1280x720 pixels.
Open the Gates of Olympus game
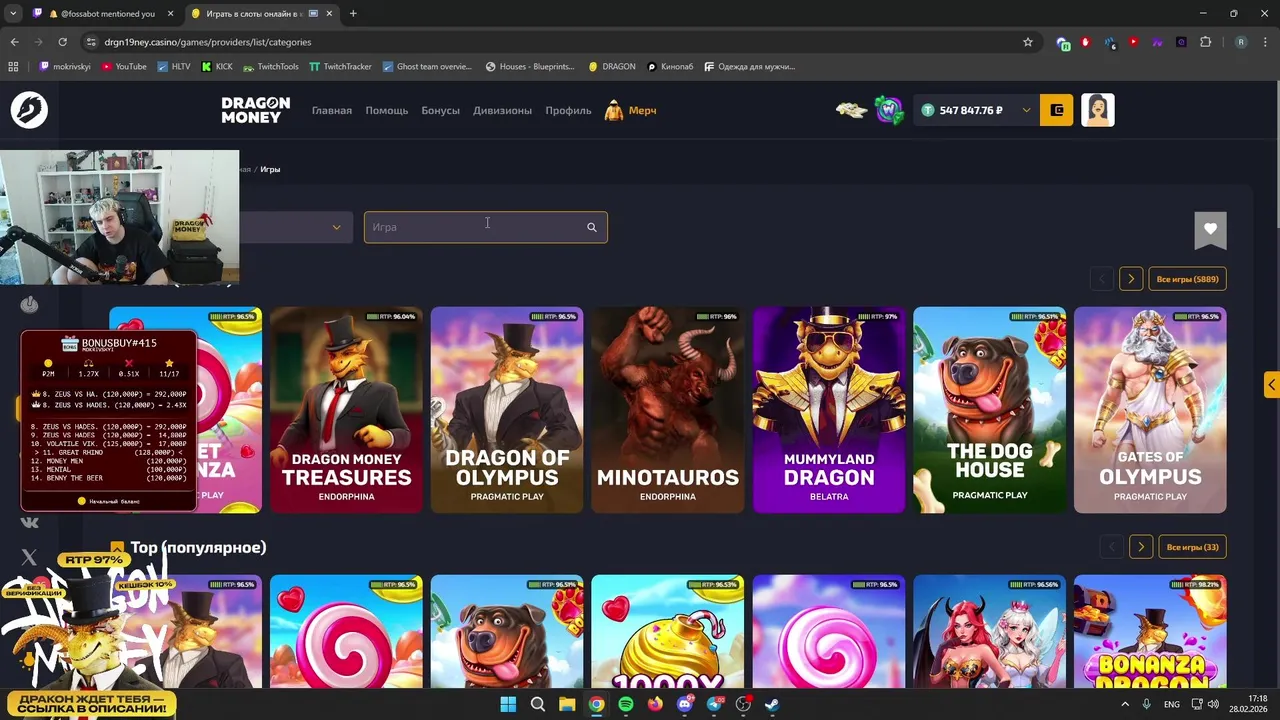(x=1150, y=410)
